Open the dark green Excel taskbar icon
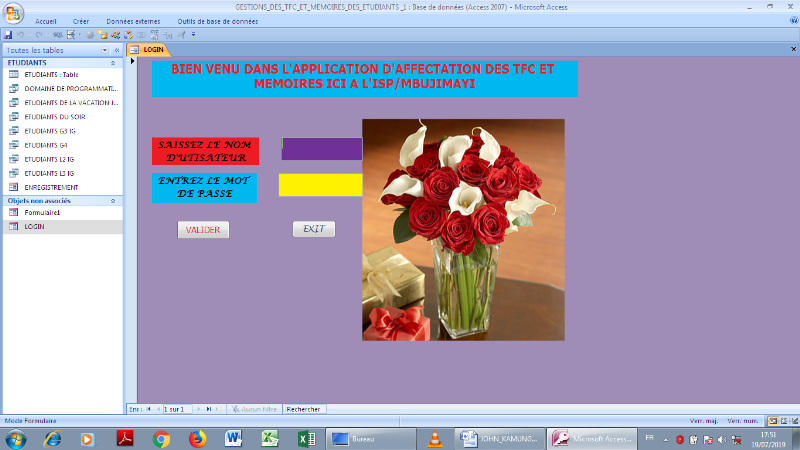 click(306, 439)
